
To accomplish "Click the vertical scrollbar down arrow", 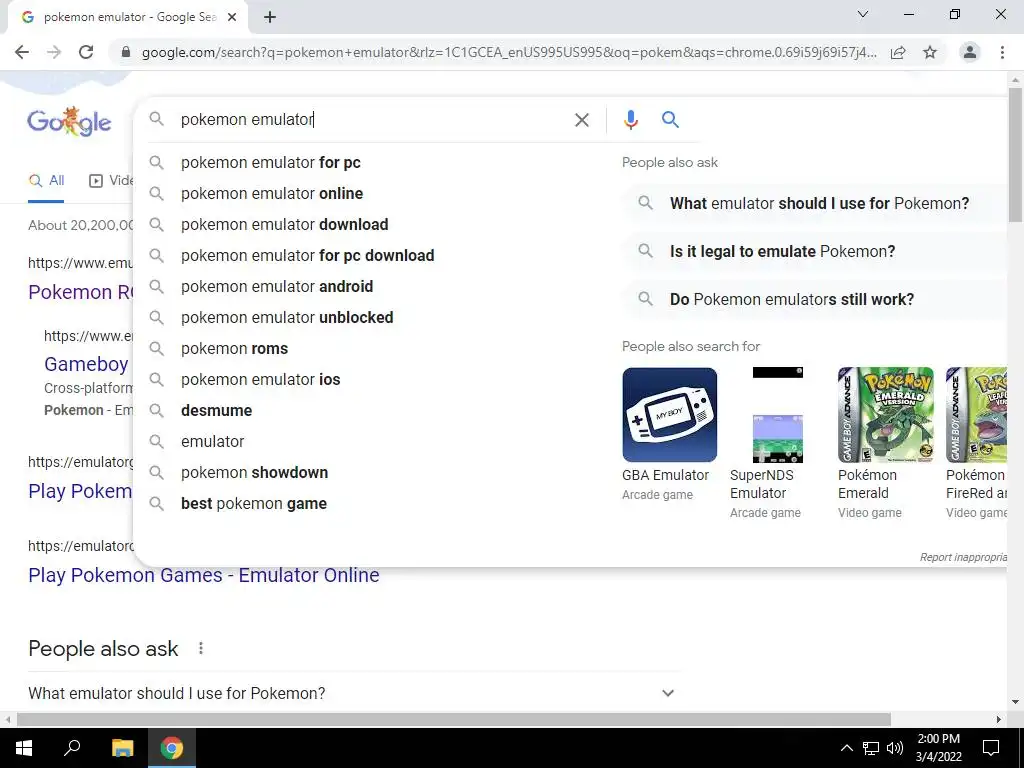I will pos(1015,702).
